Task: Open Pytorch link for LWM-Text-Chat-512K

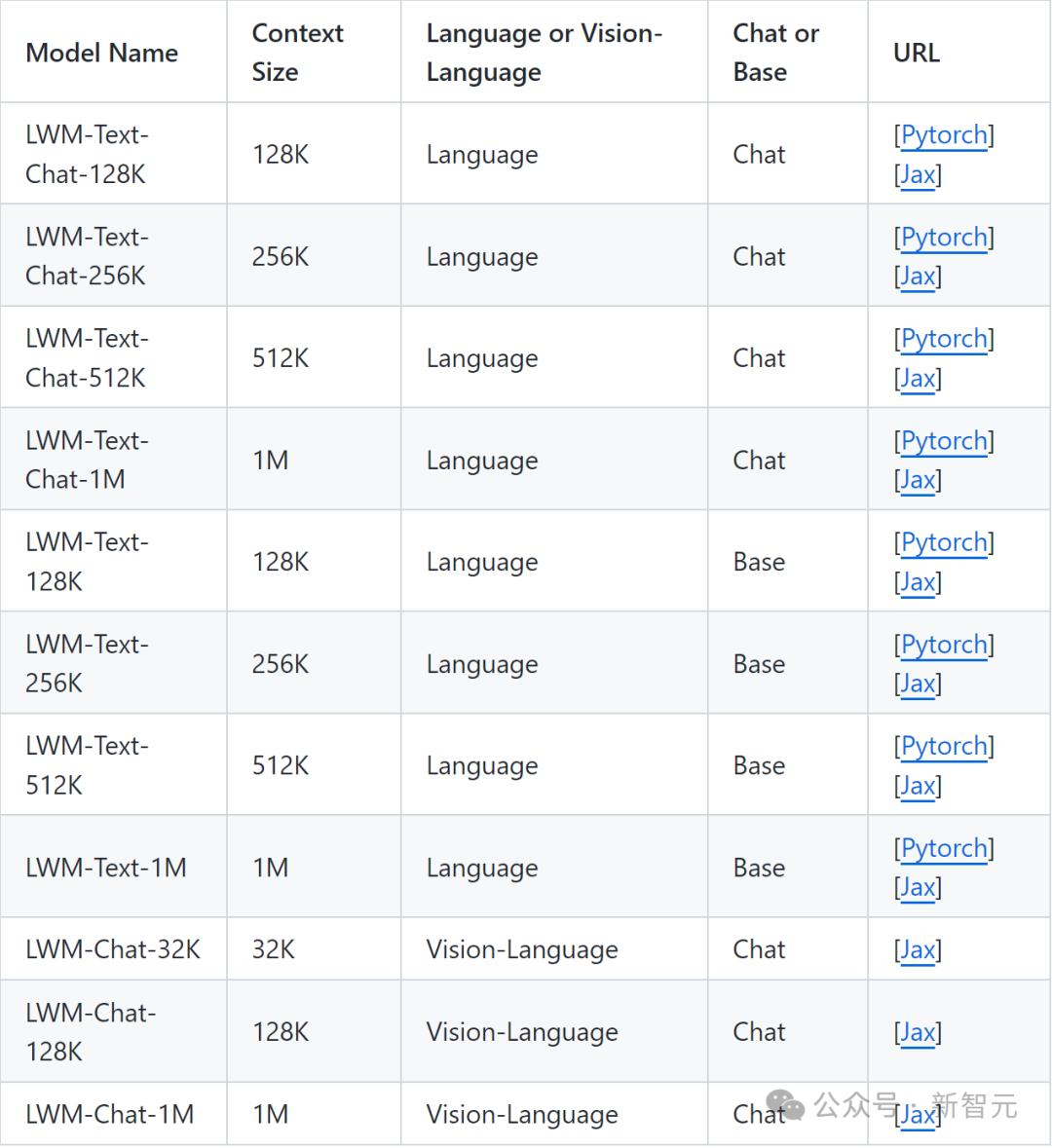Action: [944, 339]
